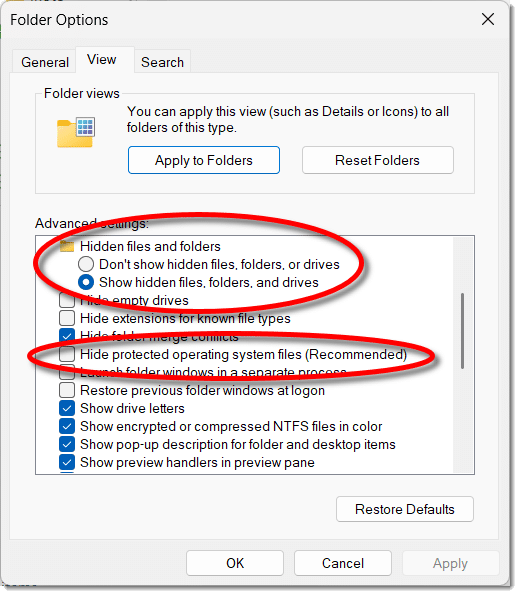Select Don't show hidden files radio button

(86, 264)
